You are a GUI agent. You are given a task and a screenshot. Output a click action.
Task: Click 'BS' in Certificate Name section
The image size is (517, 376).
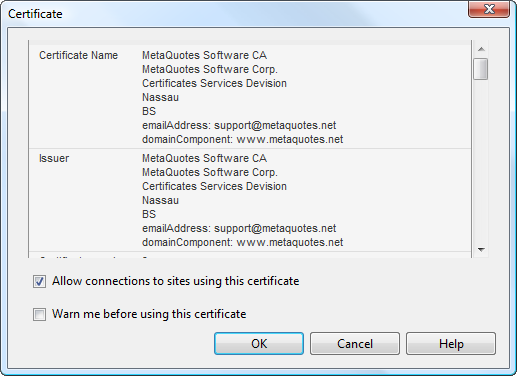point(149,111)
